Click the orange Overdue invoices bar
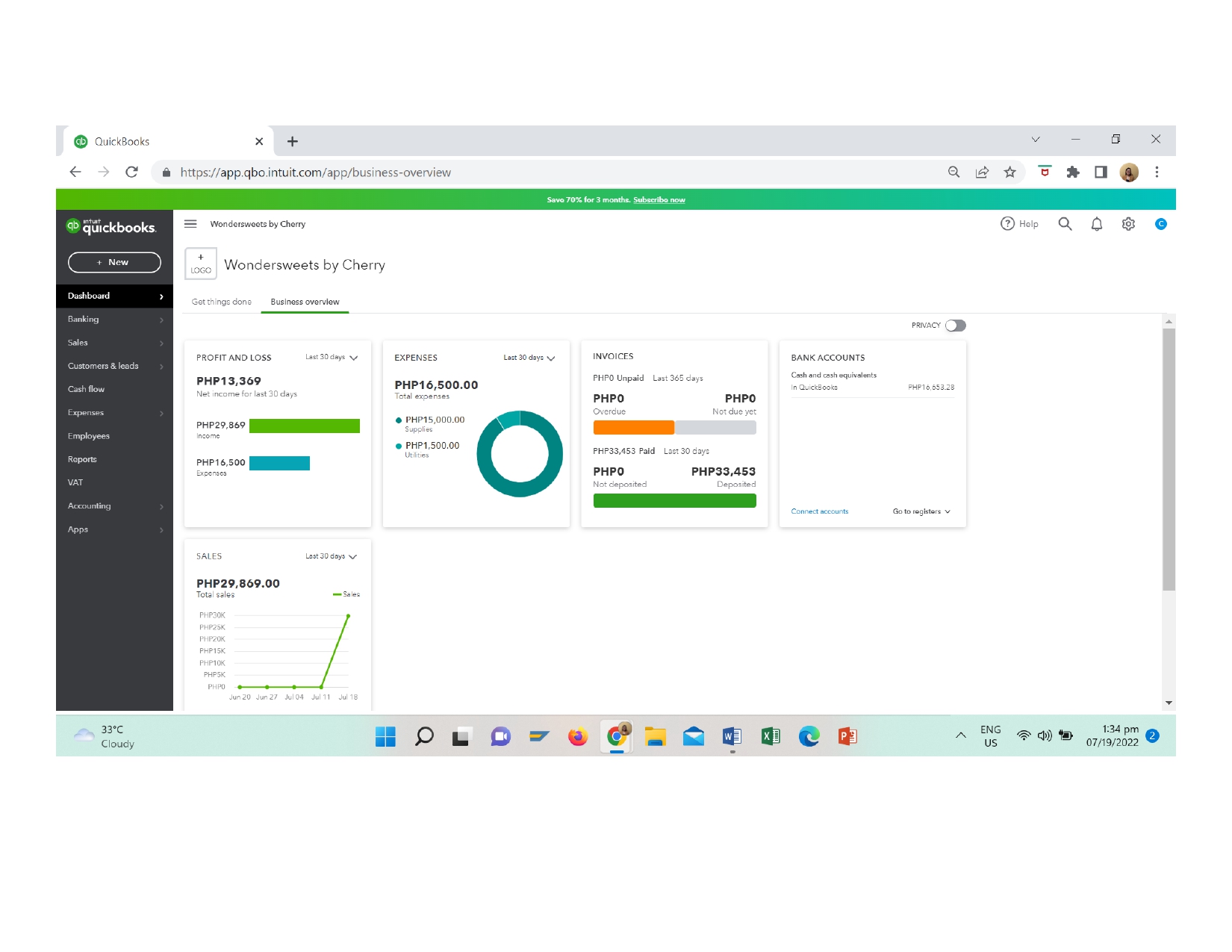Image resolution: width=1232 pixels, height=952 pixels. 634,428
